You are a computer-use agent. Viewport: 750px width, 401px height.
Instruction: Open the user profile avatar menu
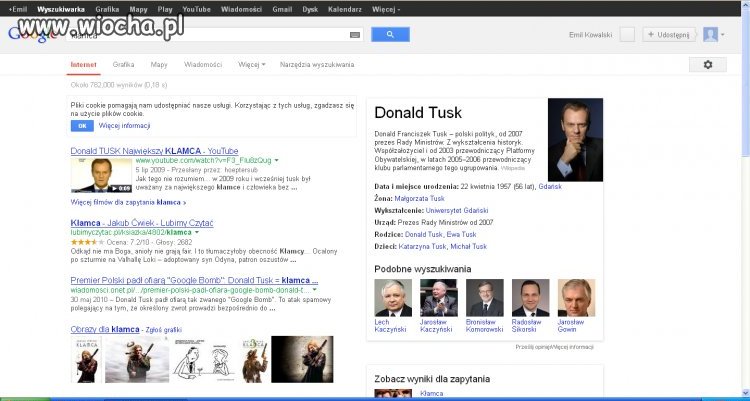(x=713, y=34)
